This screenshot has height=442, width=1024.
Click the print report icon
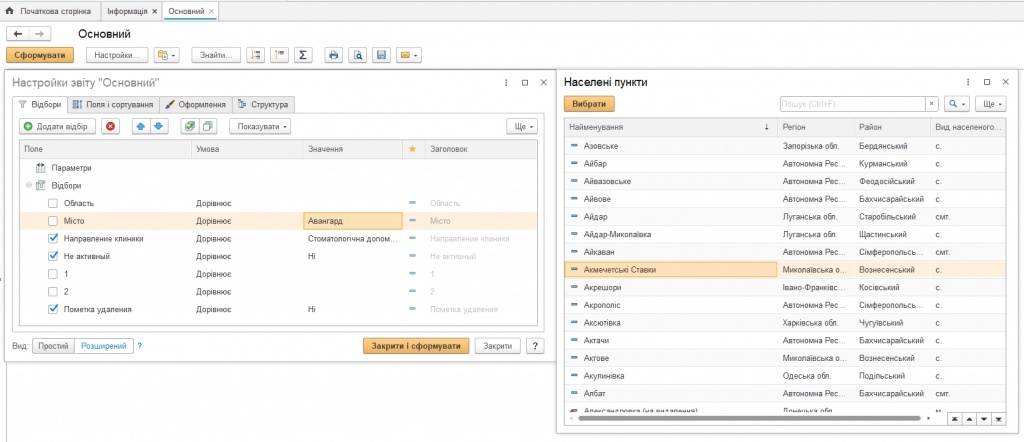334,55
